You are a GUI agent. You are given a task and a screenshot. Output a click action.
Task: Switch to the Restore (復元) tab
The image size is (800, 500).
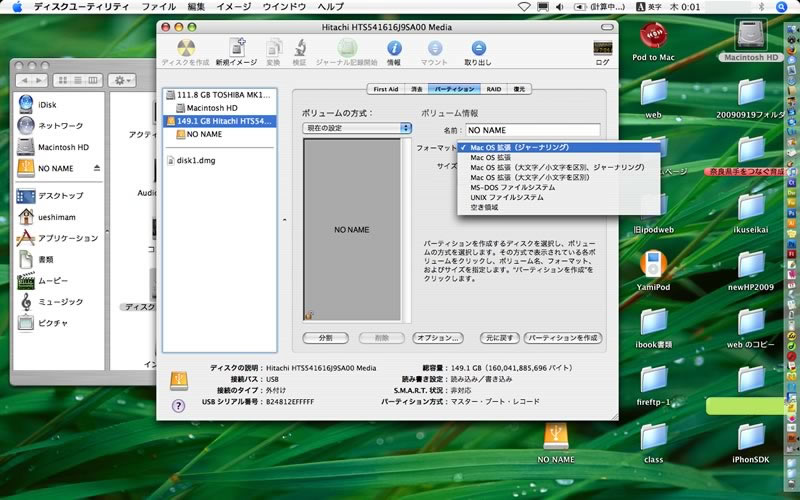click(519, 89)
